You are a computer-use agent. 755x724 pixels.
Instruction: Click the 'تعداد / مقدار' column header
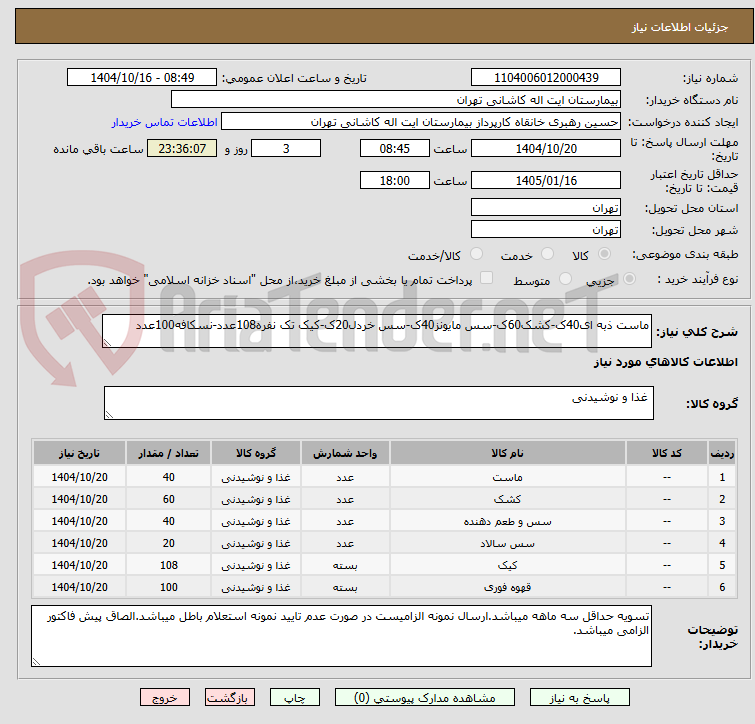(x=169, y=453)
